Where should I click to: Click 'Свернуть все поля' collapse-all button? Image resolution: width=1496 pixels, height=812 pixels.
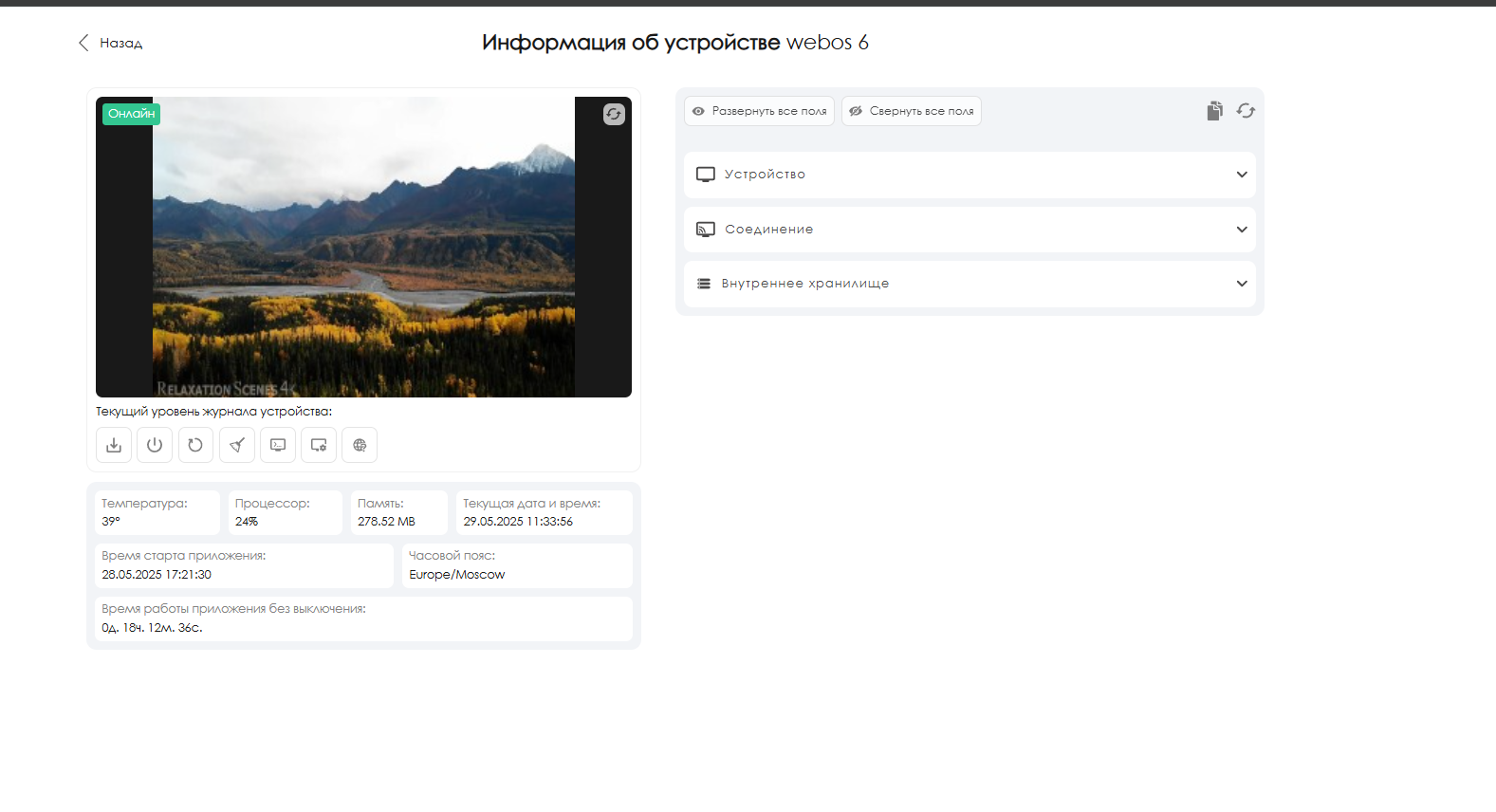tap(911, 111)
